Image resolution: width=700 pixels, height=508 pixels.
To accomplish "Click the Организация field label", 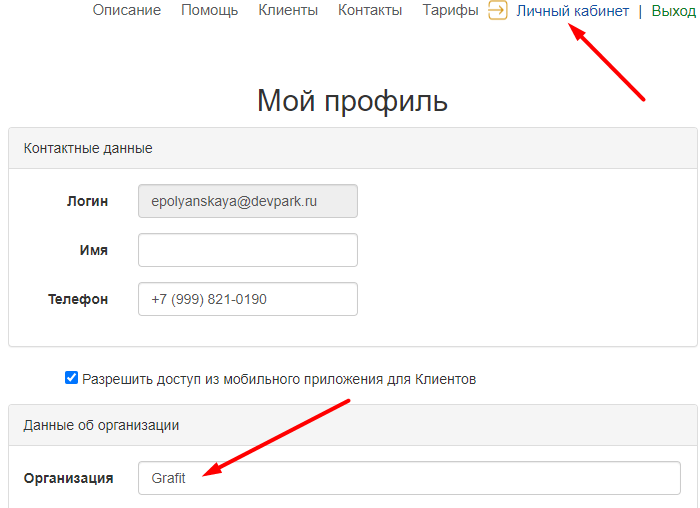I will pos(68,478).
